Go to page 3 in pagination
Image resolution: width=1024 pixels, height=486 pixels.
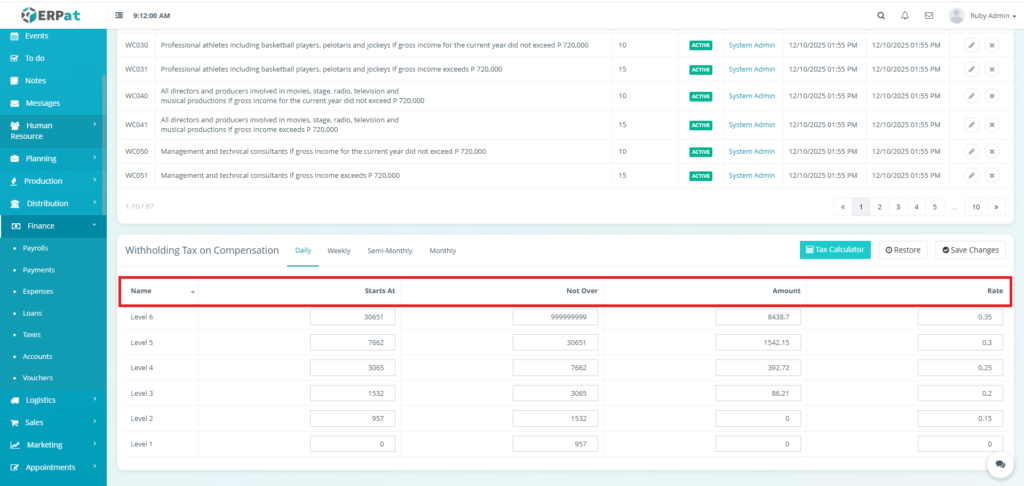pos(897,207)
